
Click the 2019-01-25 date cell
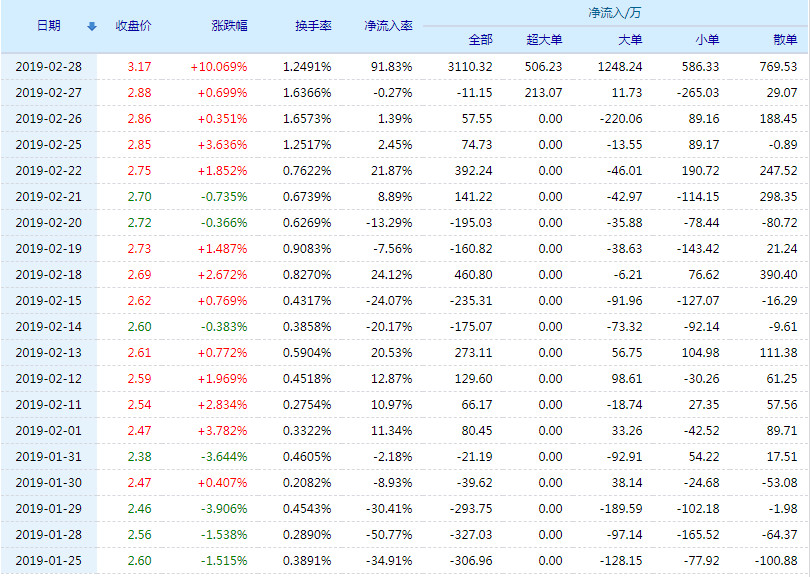(48, 561)
